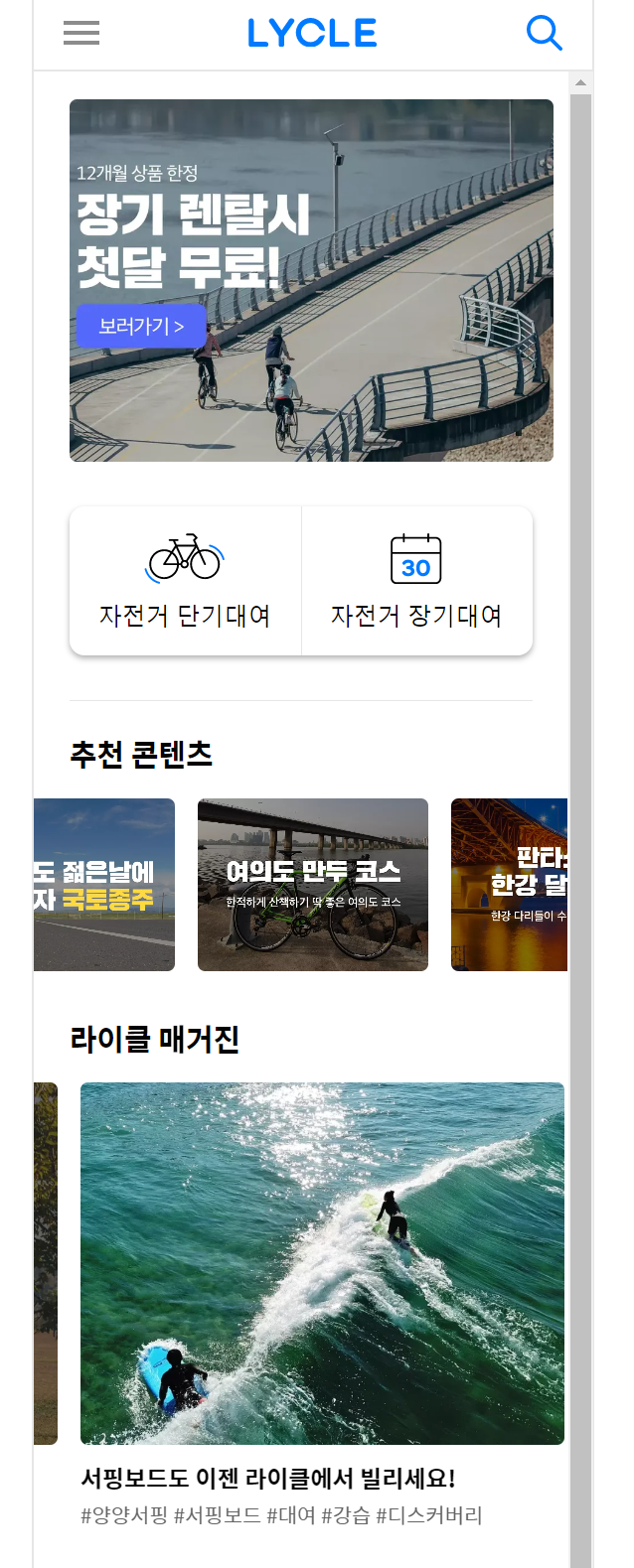Click the 장기 렌탈시 첫달 무료 banner
The image size is (634, 1568).
311,280
